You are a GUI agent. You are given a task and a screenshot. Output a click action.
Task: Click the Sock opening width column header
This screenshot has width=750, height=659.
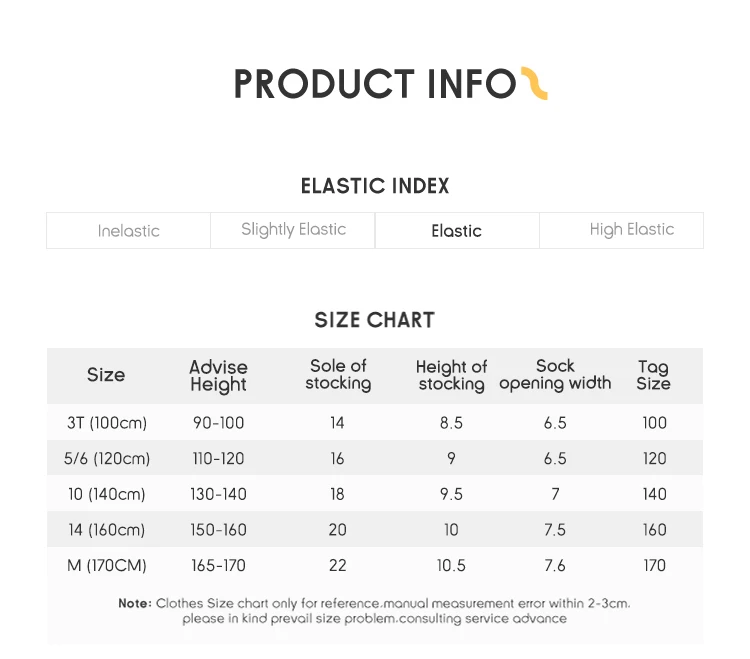coord(555,375)
